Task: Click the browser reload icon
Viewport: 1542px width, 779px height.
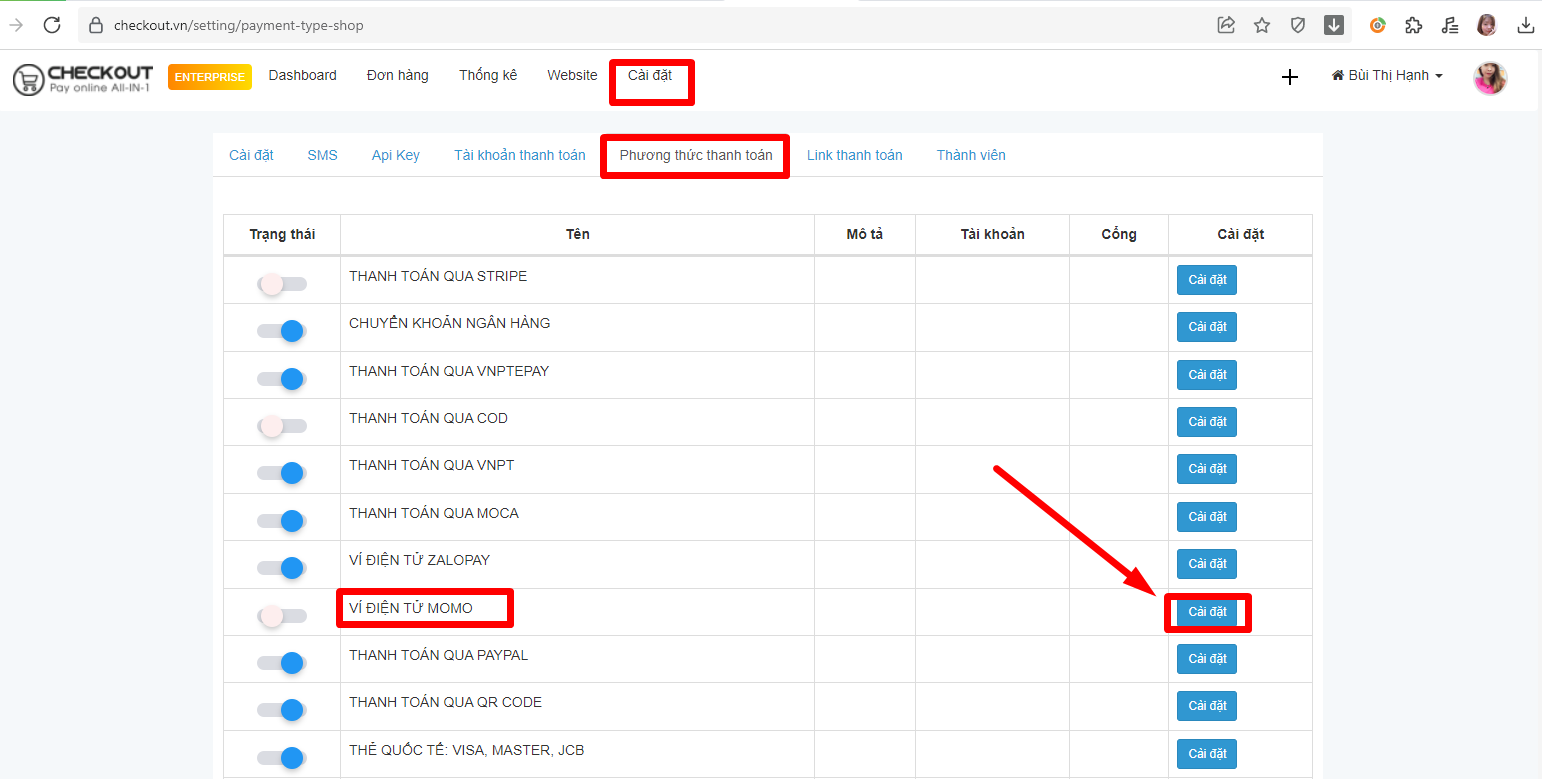Action: coord(52,25)
